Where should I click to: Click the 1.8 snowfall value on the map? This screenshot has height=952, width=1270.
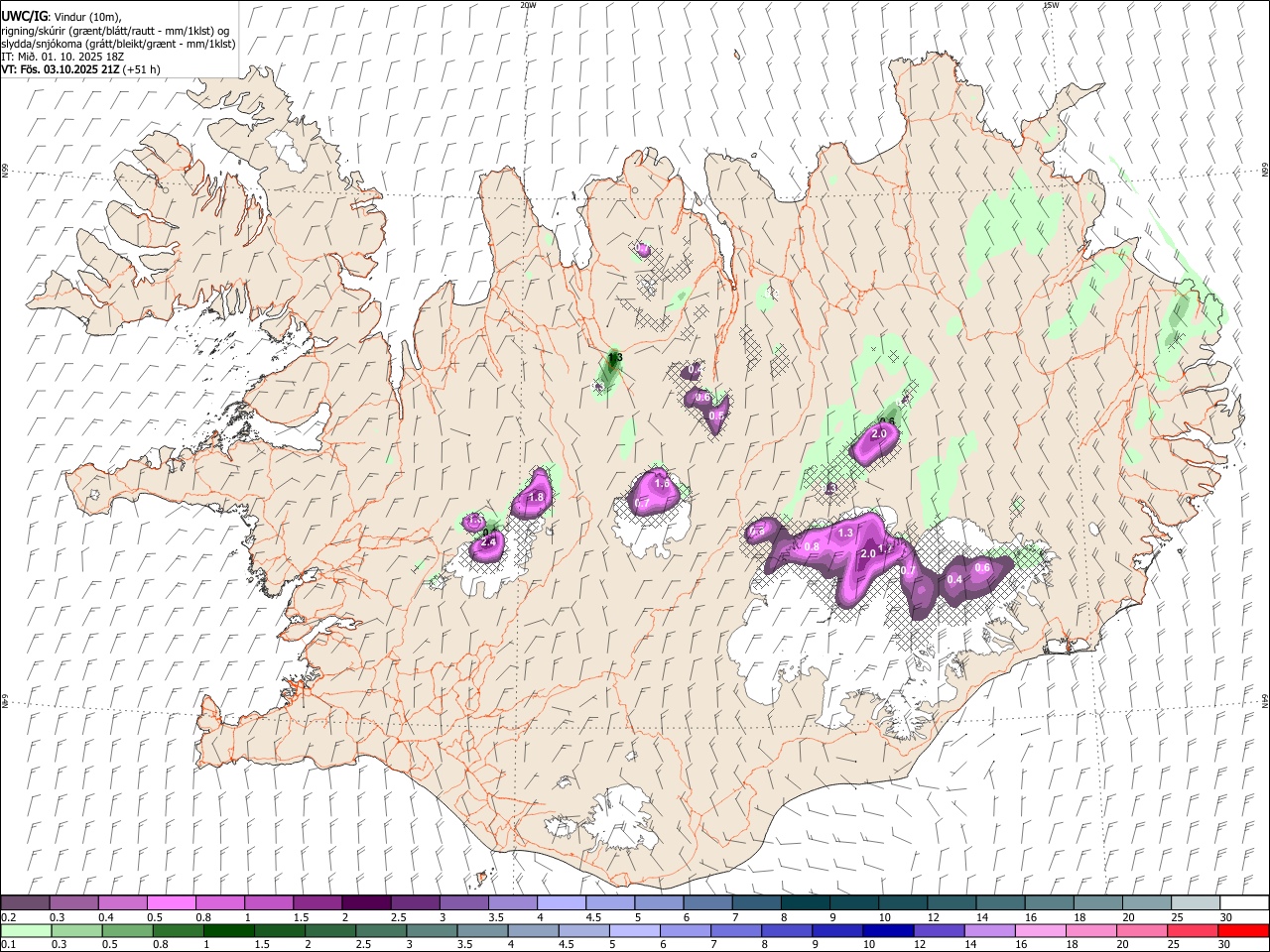[537, 497]
